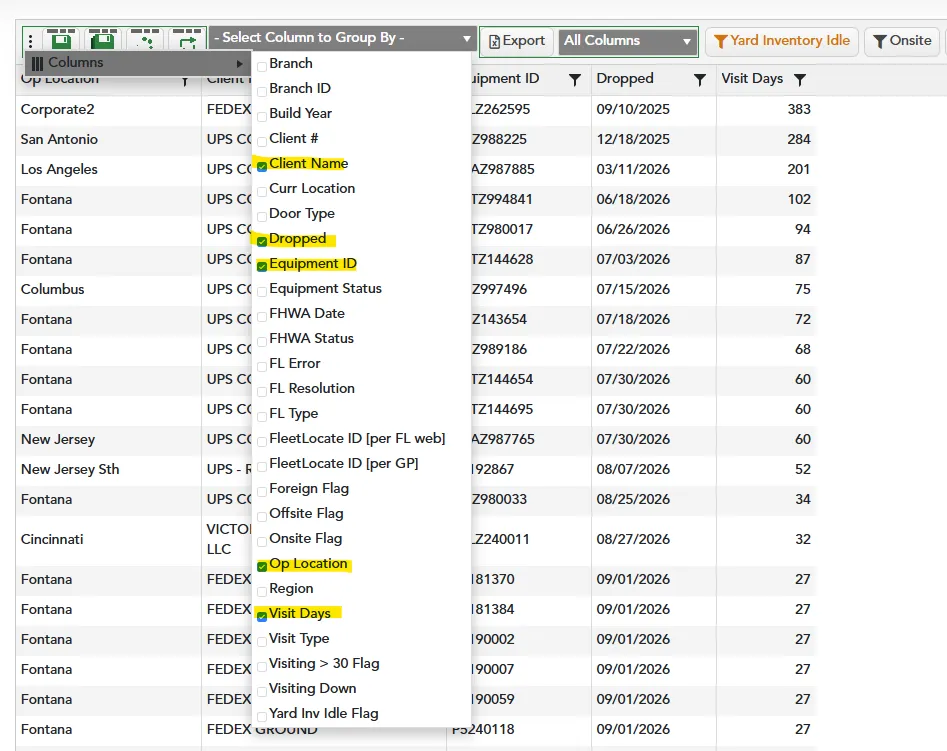Enable the Onsite Flag column checkbox
This screenshot has height=751, width=947.
click(262, 541)
